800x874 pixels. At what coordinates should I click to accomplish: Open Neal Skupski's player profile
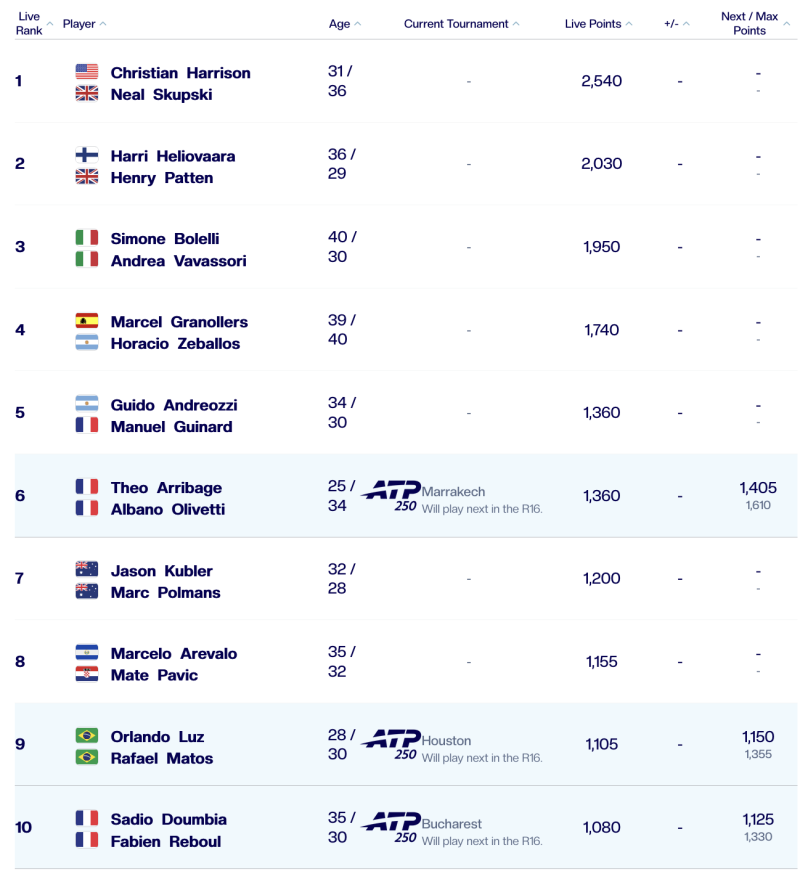coord(161,95)
